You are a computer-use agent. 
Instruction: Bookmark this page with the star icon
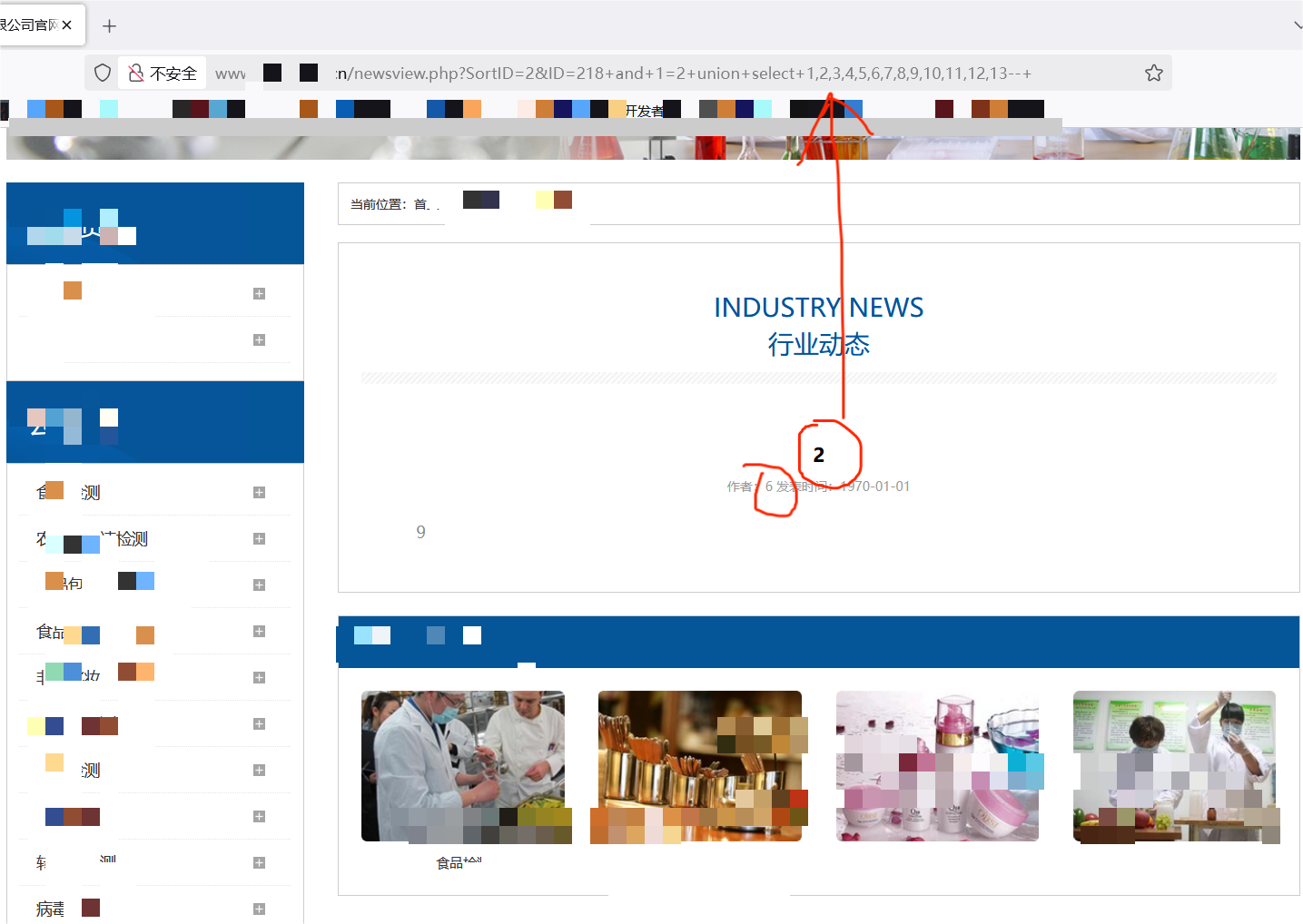pos(1153,74)
